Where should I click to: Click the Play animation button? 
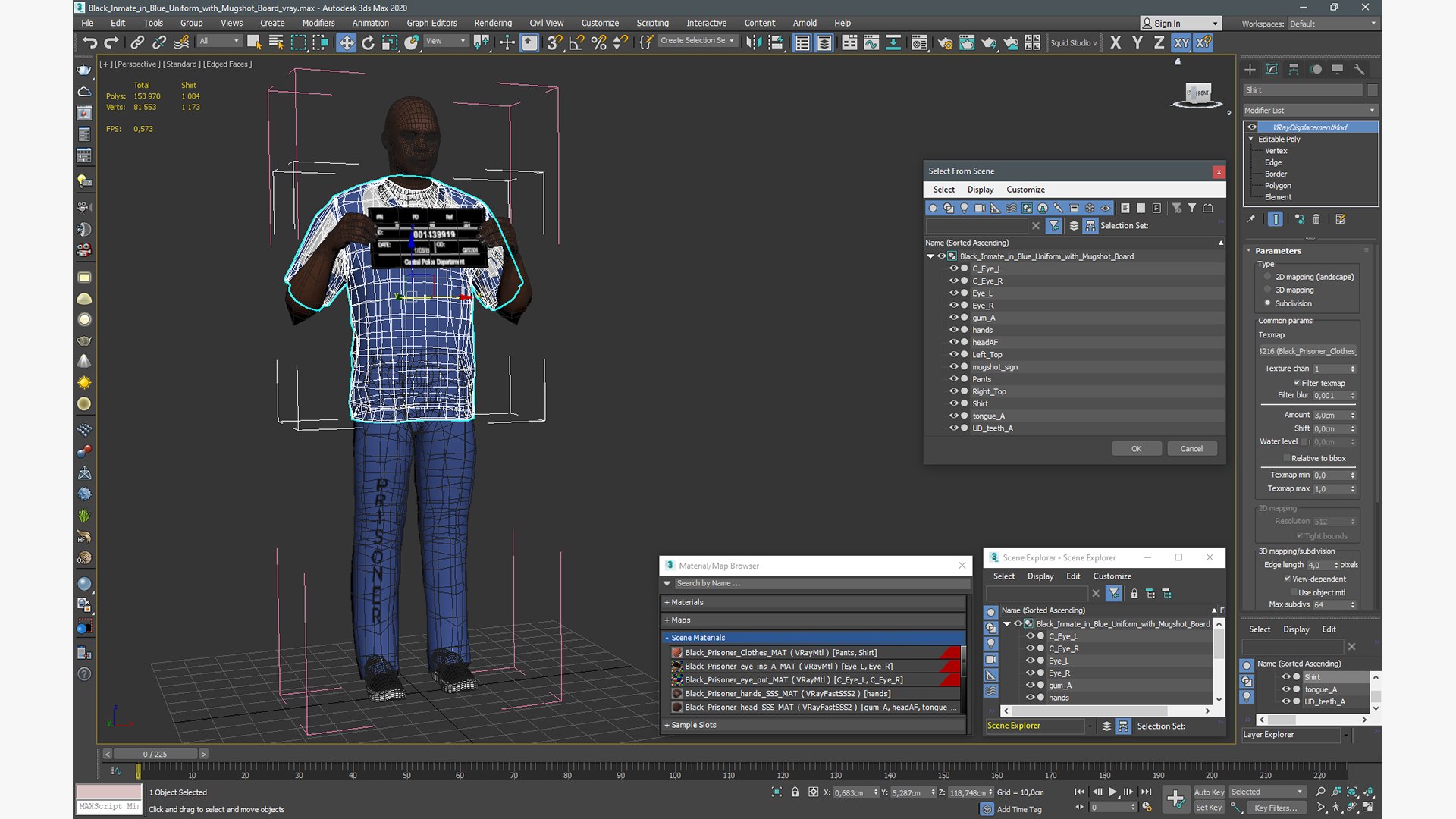point(1112,792)
